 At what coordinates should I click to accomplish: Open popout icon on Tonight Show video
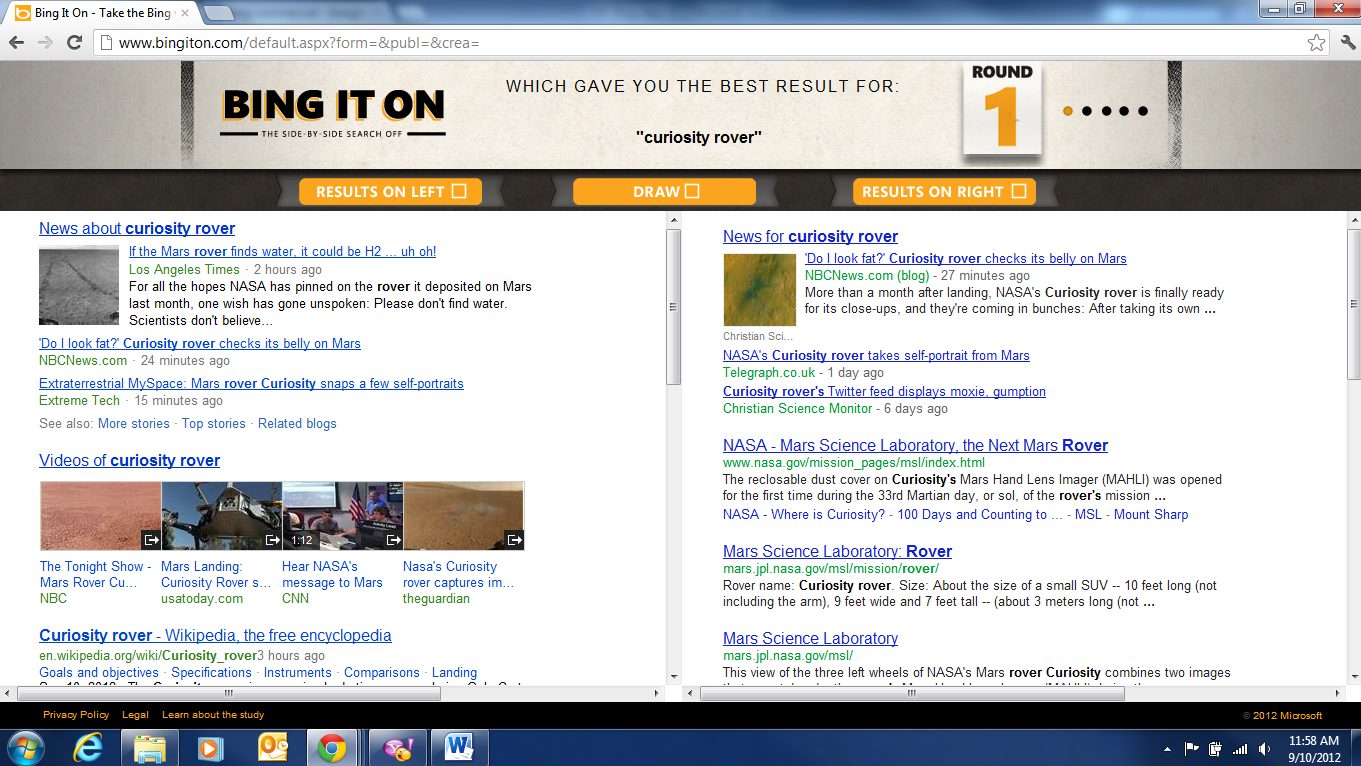pyautogui.click(x=151, y=540)
